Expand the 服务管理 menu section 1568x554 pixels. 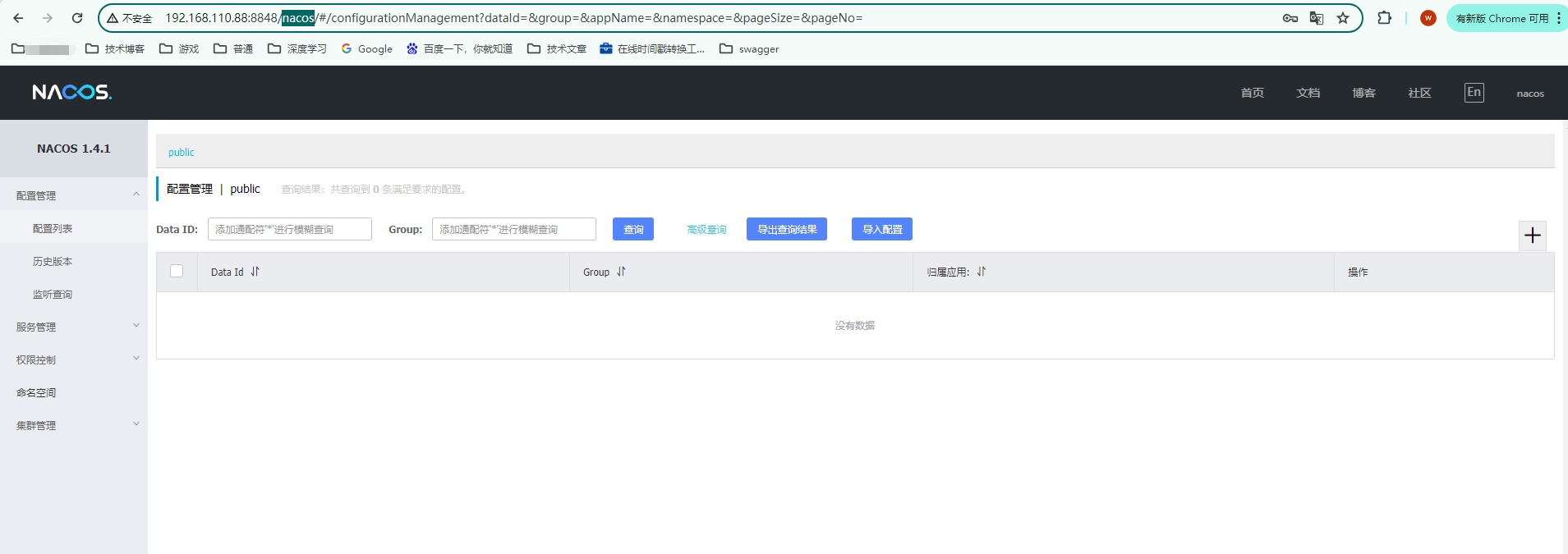click(x=74, y=327)
